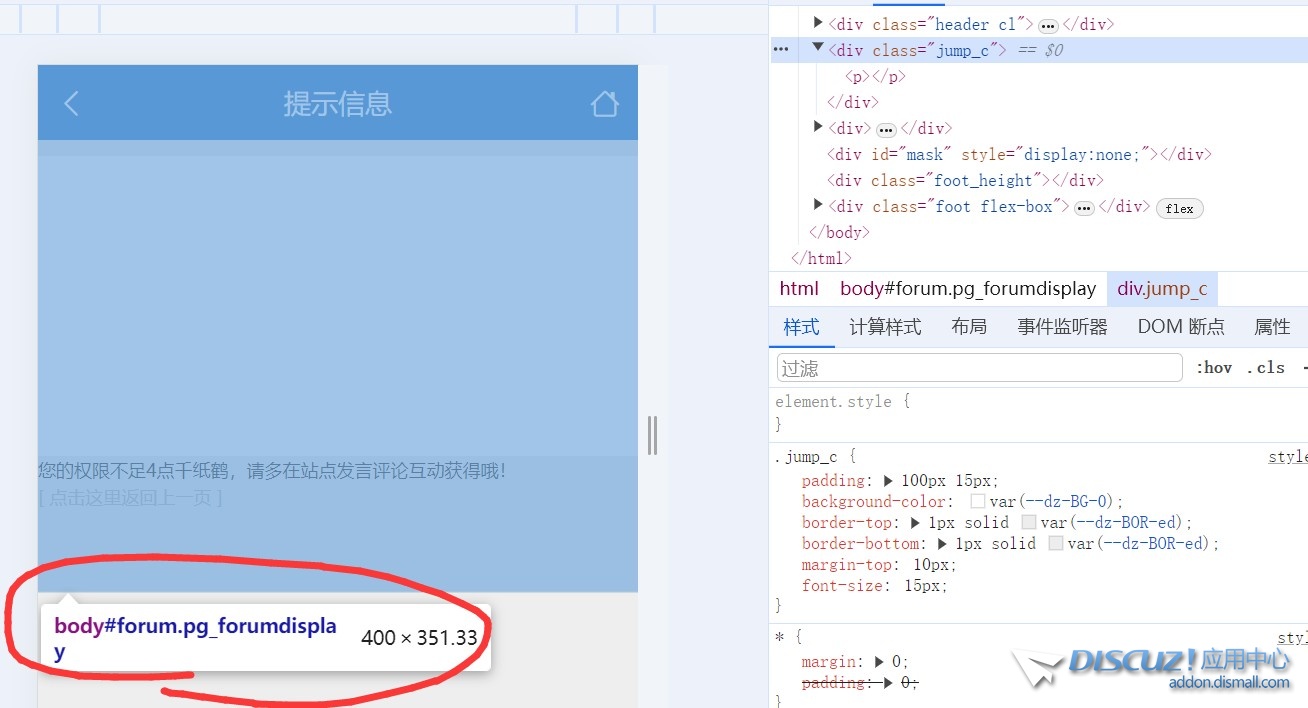Click the 您的权限不足 message text
This screenshot has width=1308, height=708.
click(272, 470)
